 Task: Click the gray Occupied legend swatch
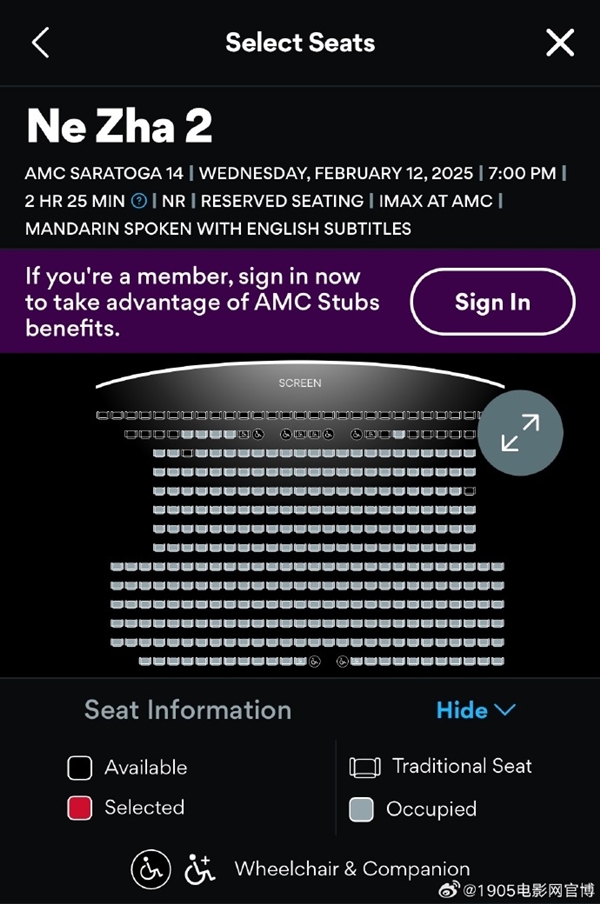tap(362, 809)
